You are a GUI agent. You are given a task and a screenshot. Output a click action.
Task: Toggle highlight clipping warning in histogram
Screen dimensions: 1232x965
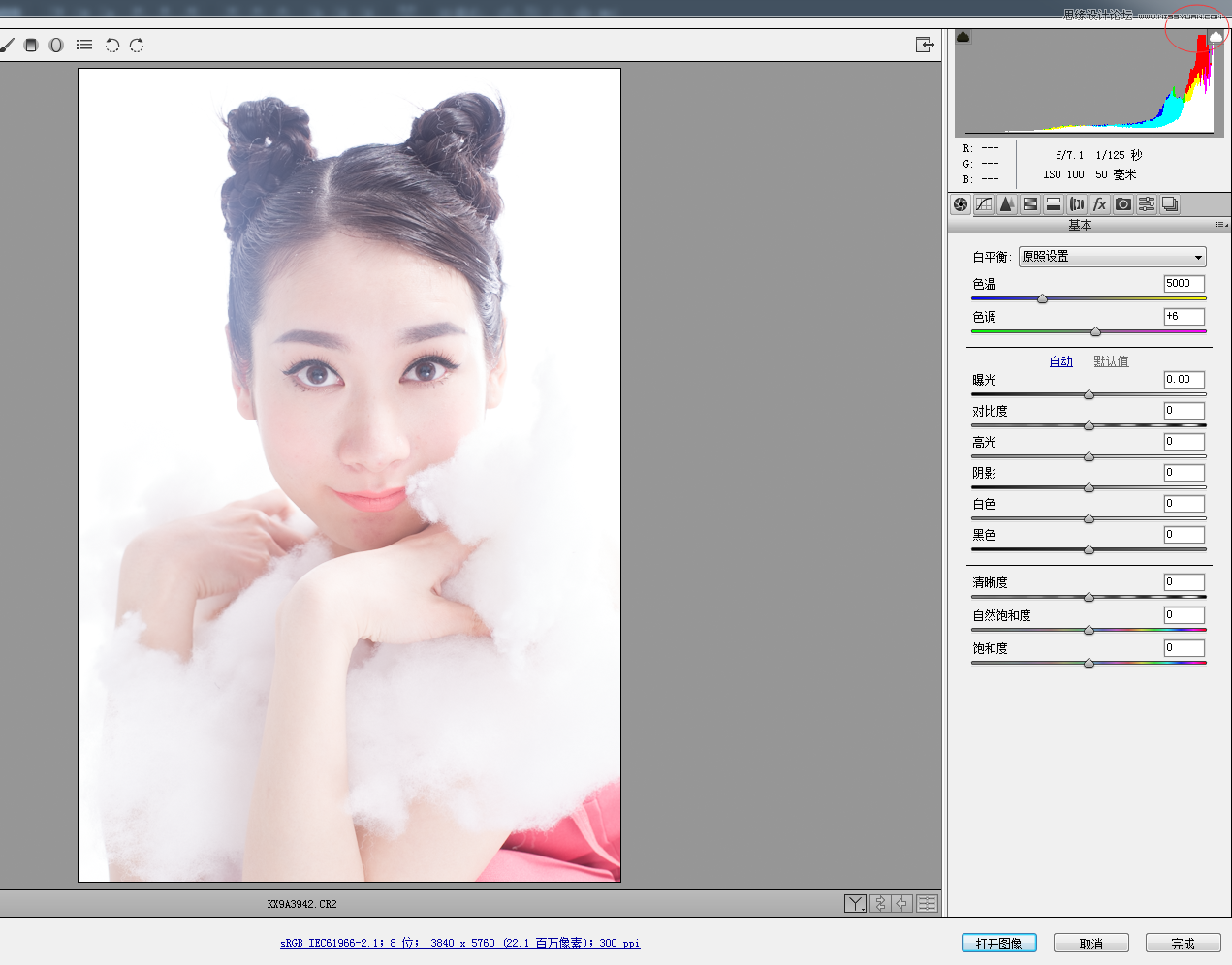(x=1216, y=37)
